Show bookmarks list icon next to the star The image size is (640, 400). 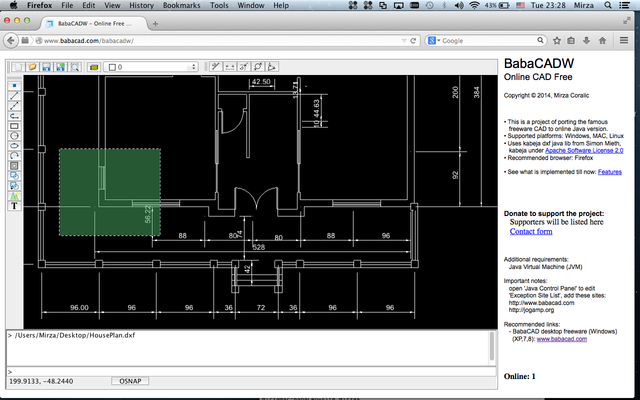[571, 40]
